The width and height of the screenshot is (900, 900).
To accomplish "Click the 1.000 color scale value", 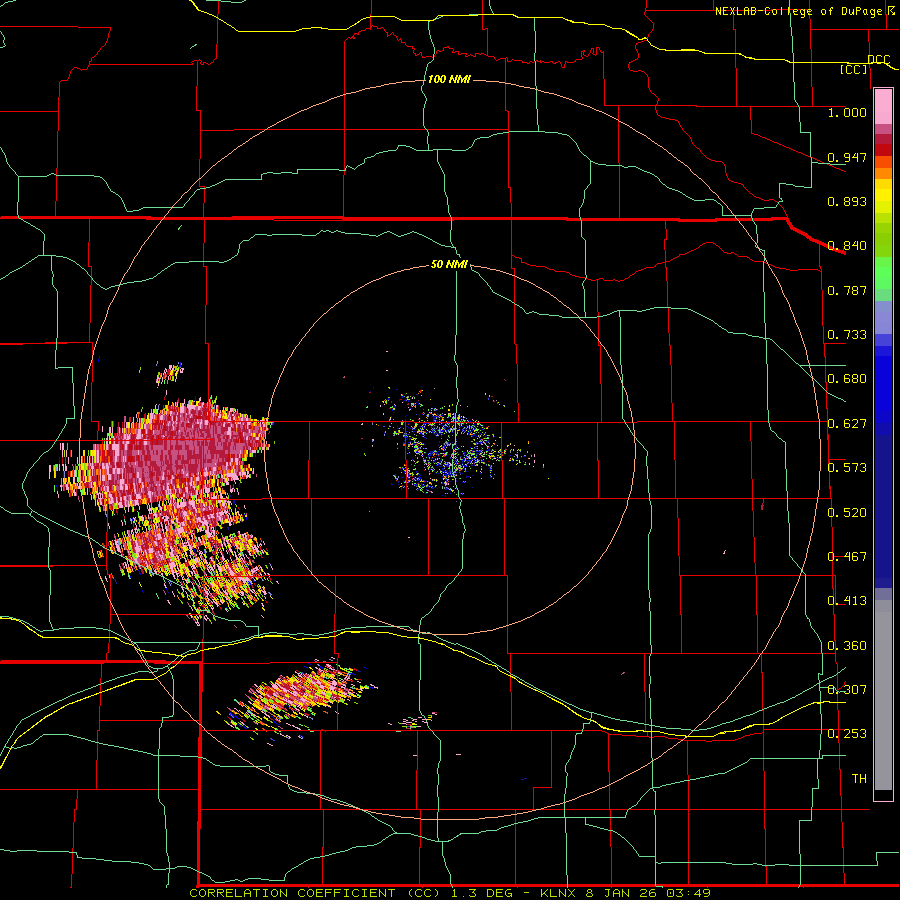I will coord(847,112).
